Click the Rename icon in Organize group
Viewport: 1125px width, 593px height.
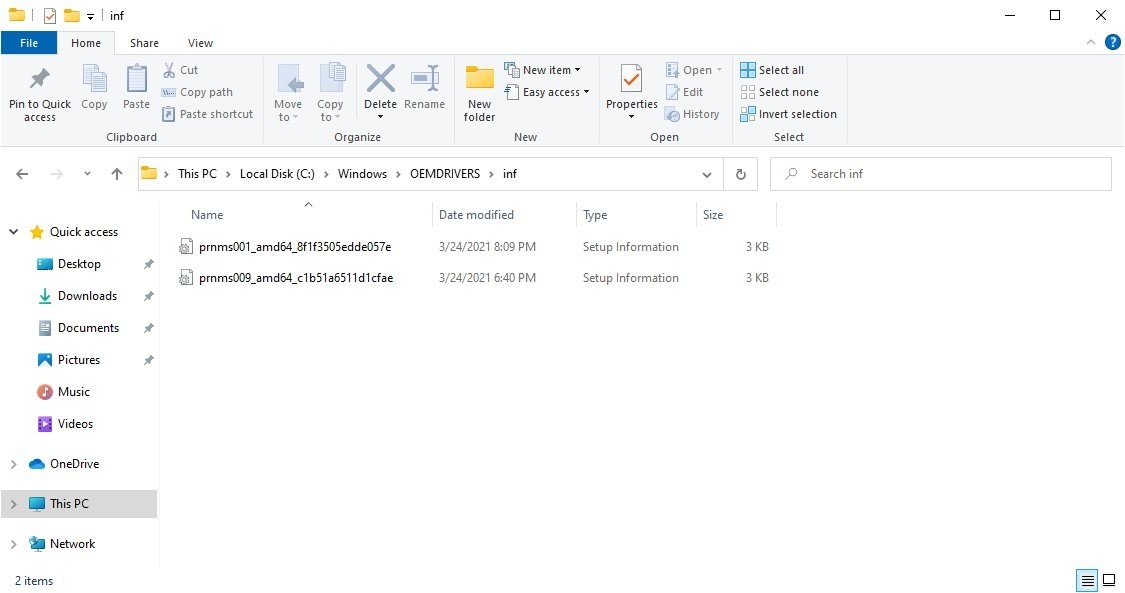[425, 80]
